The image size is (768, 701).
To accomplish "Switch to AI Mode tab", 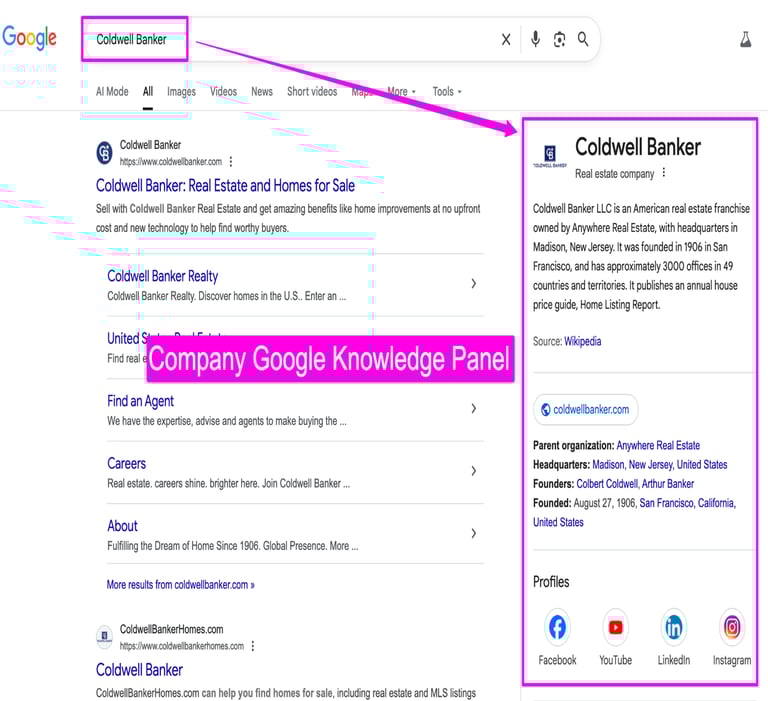I will (112, 92).
